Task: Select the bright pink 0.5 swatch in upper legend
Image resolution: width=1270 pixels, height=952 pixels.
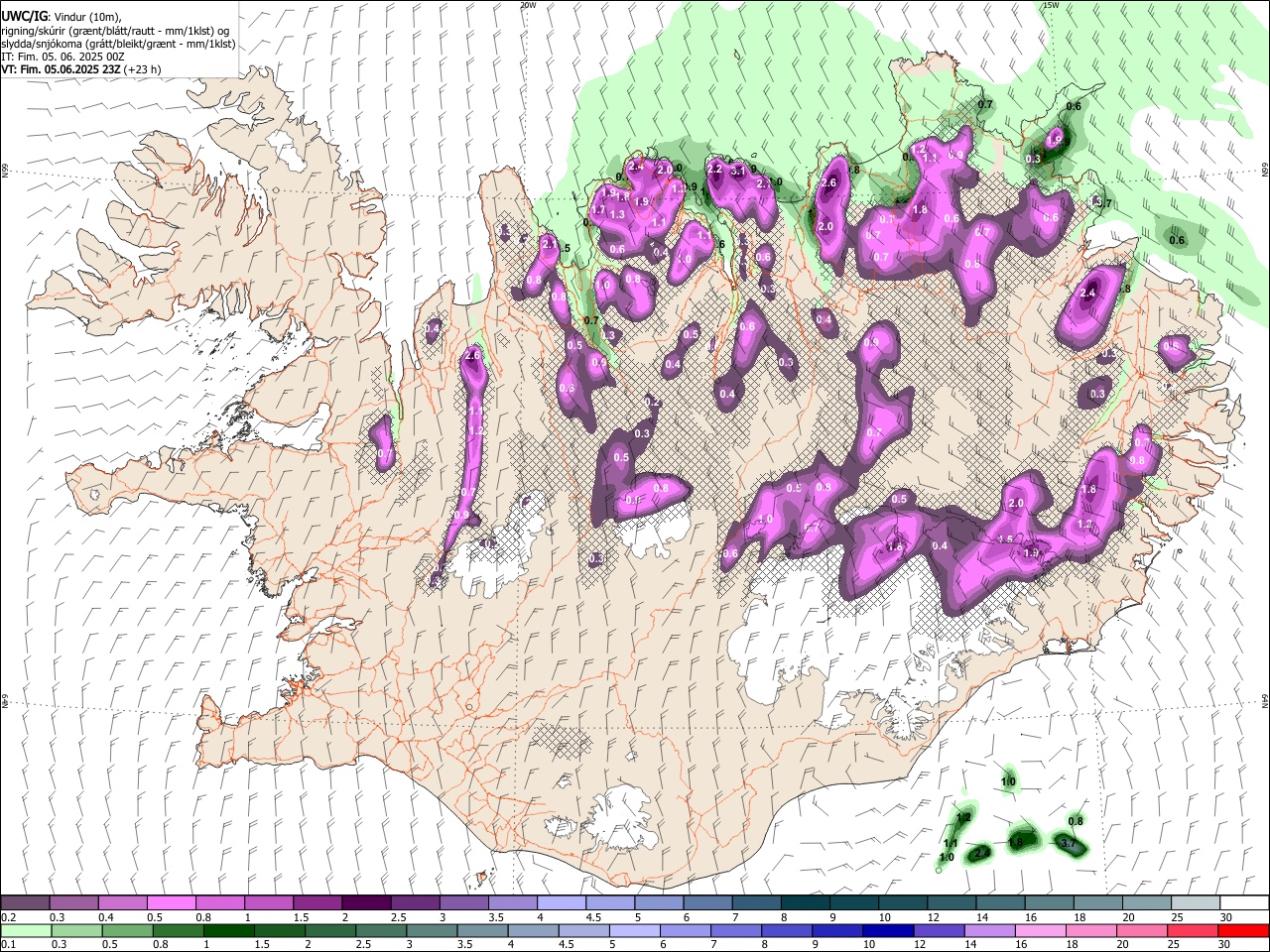Action: pyautogui.click(x=171, y=903)
